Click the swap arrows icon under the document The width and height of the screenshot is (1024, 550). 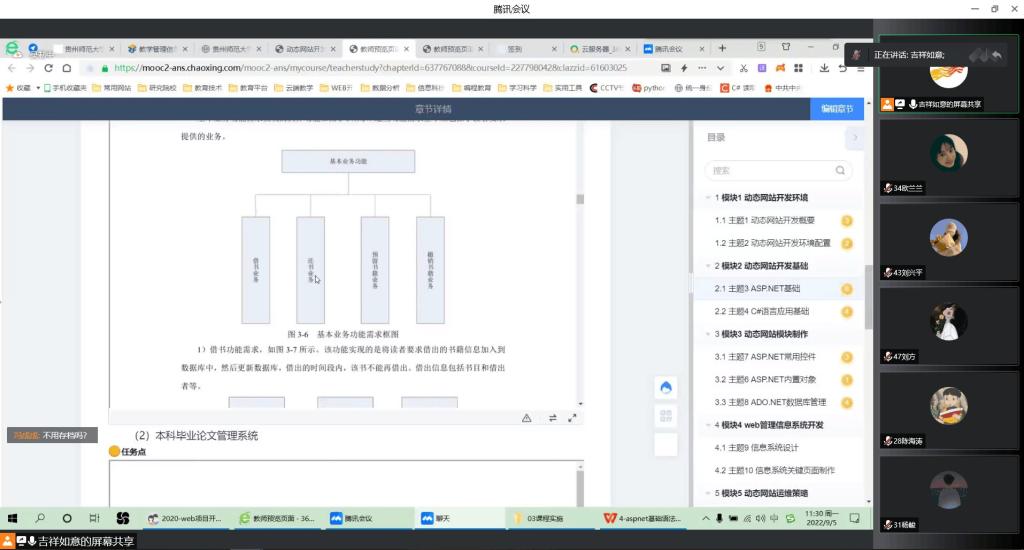[551, 418]
